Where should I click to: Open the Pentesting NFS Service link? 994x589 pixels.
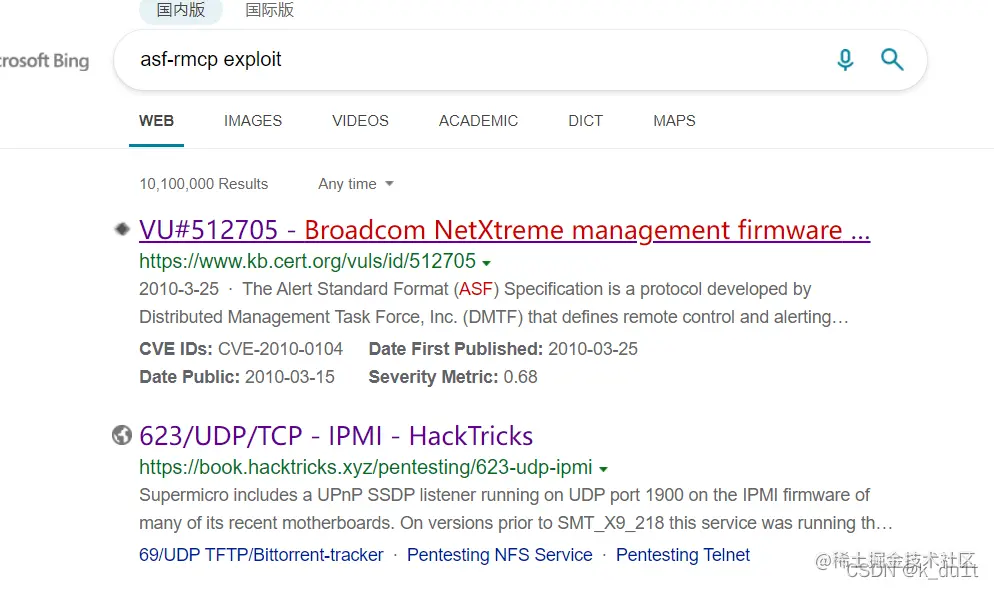click(x=500, y=555)
